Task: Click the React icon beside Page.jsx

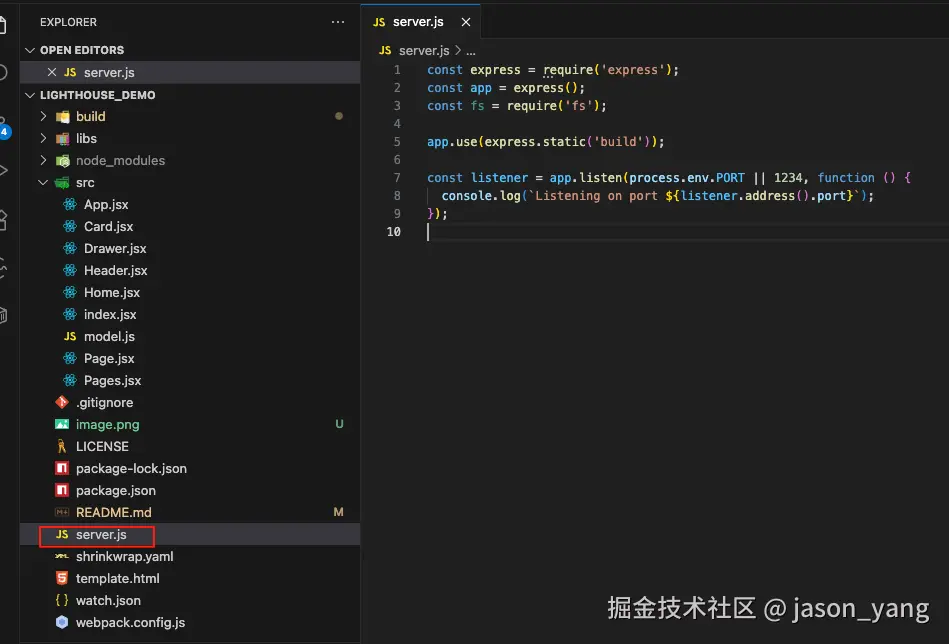Action: 70,358
